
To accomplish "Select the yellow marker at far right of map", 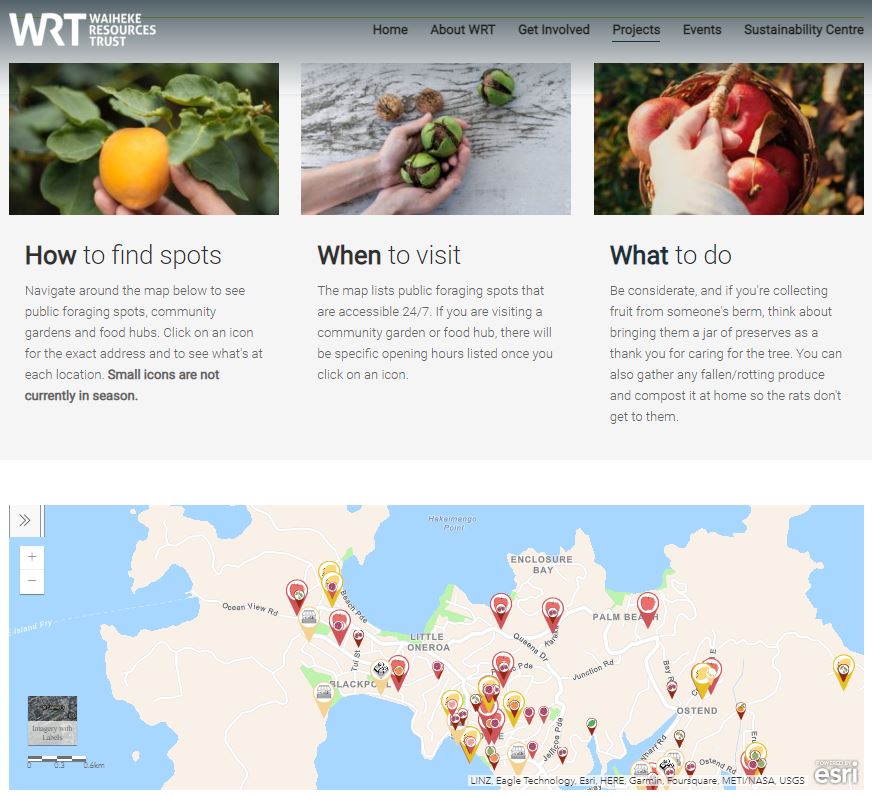I will click(x=844, y=672).
